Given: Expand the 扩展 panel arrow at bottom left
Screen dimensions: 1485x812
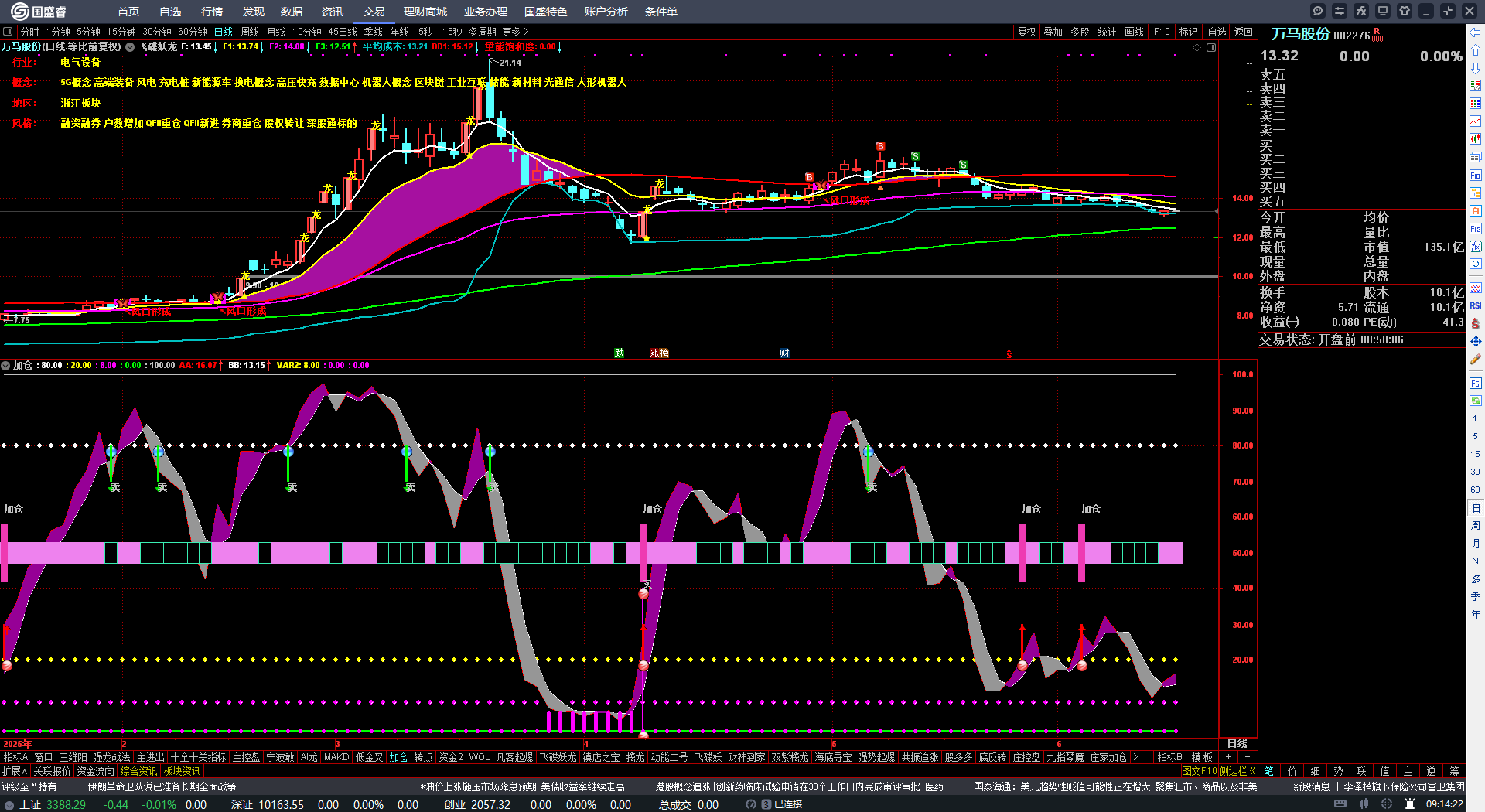Looking at the screenshot, I should [x=14, y=771].
